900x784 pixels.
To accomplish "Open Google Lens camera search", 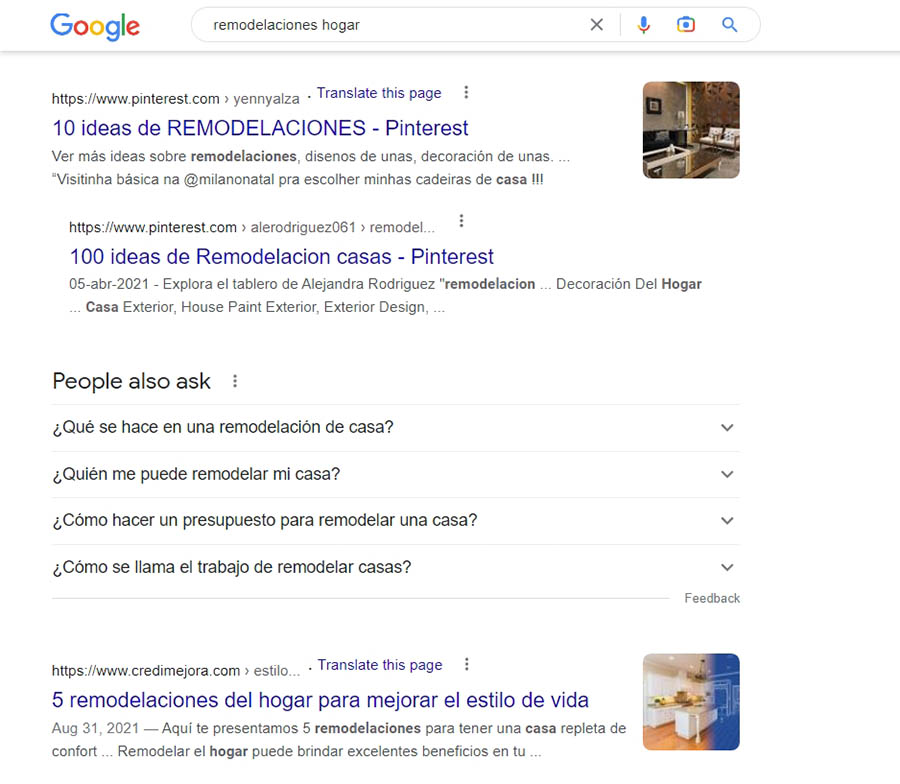I will point(686,25).
